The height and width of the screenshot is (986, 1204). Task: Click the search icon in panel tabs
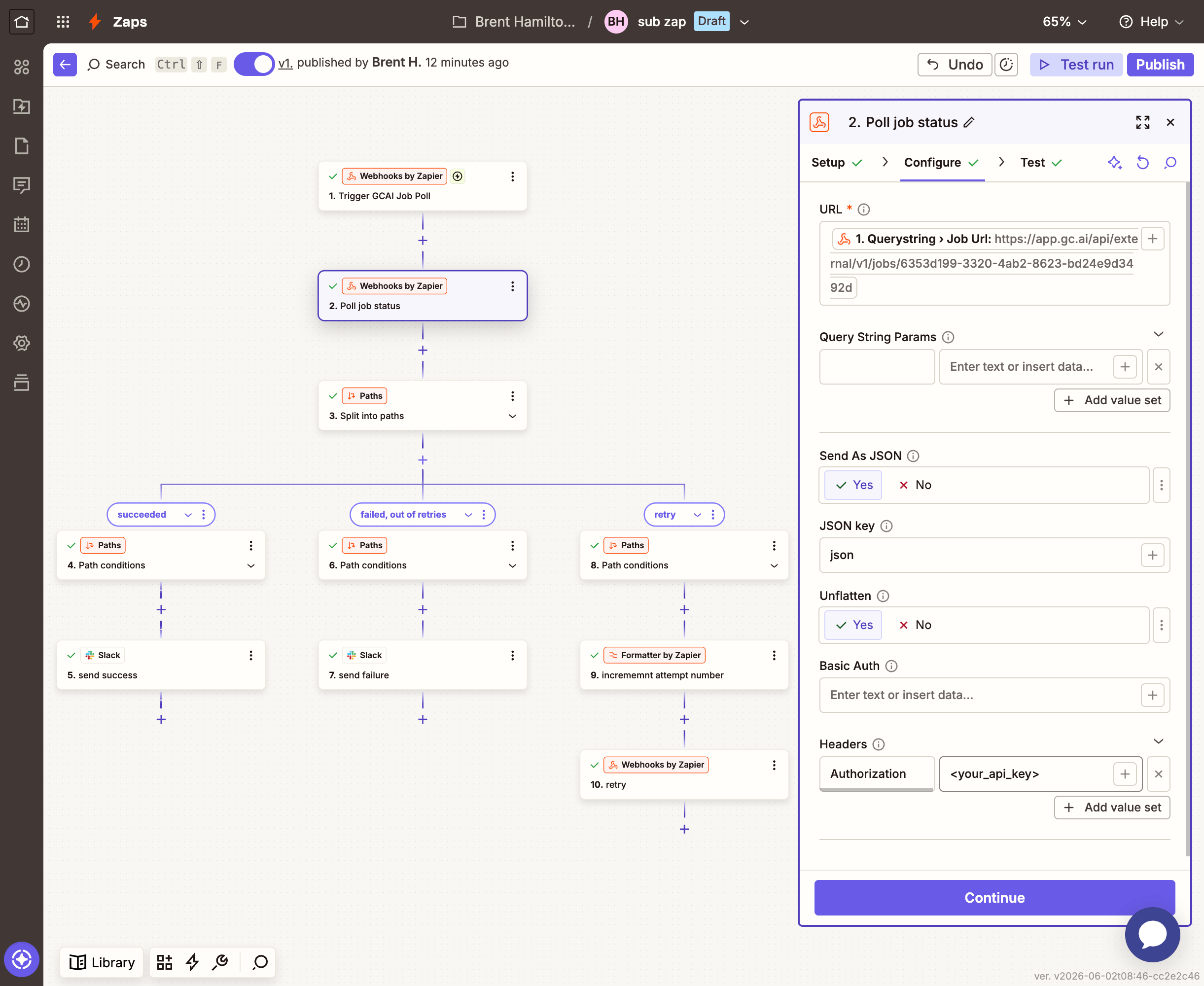click(1170, 162)
